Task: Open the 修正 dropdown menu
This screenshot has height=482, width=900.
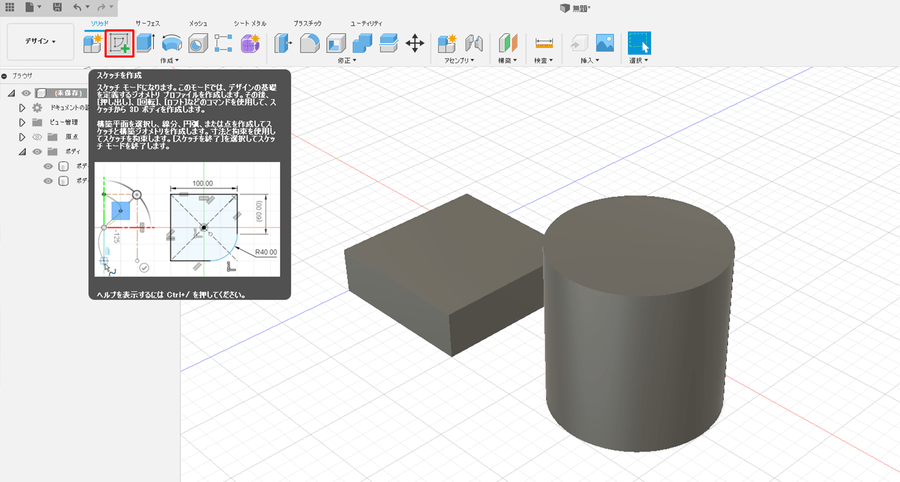Action: point(347,60)
